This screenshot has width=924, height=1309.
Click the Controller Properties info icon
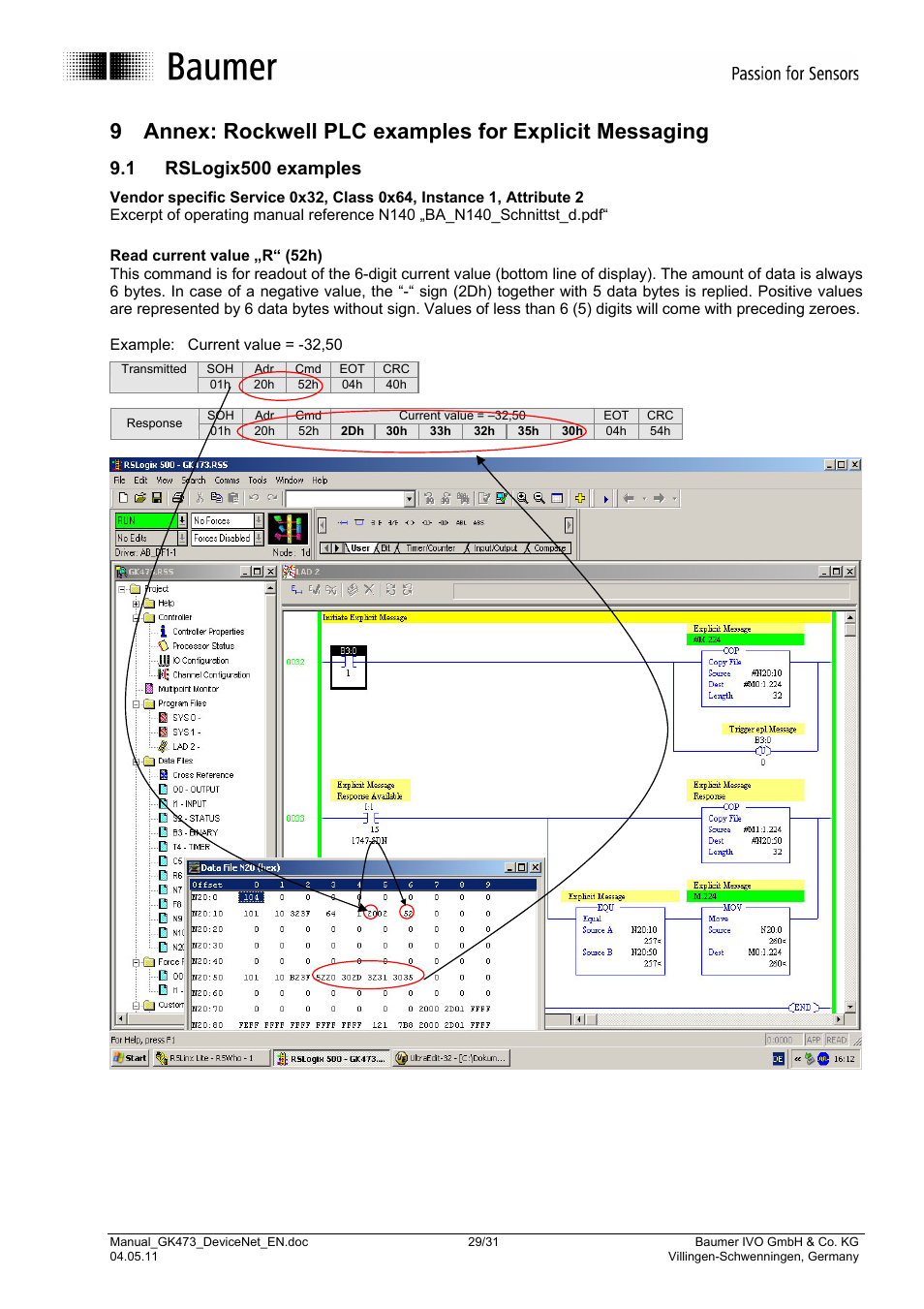pyautogui.click(x=163, y=631)
